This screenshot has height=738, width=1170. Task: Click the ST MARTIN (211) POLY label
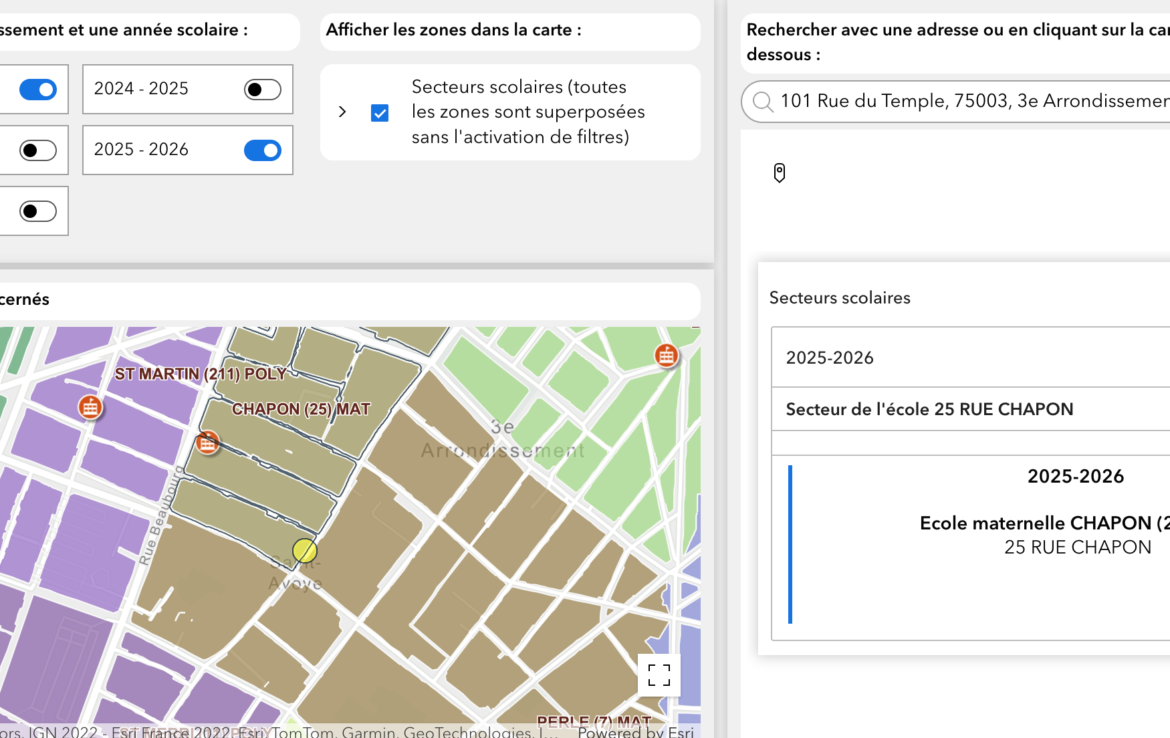point(200,374)
